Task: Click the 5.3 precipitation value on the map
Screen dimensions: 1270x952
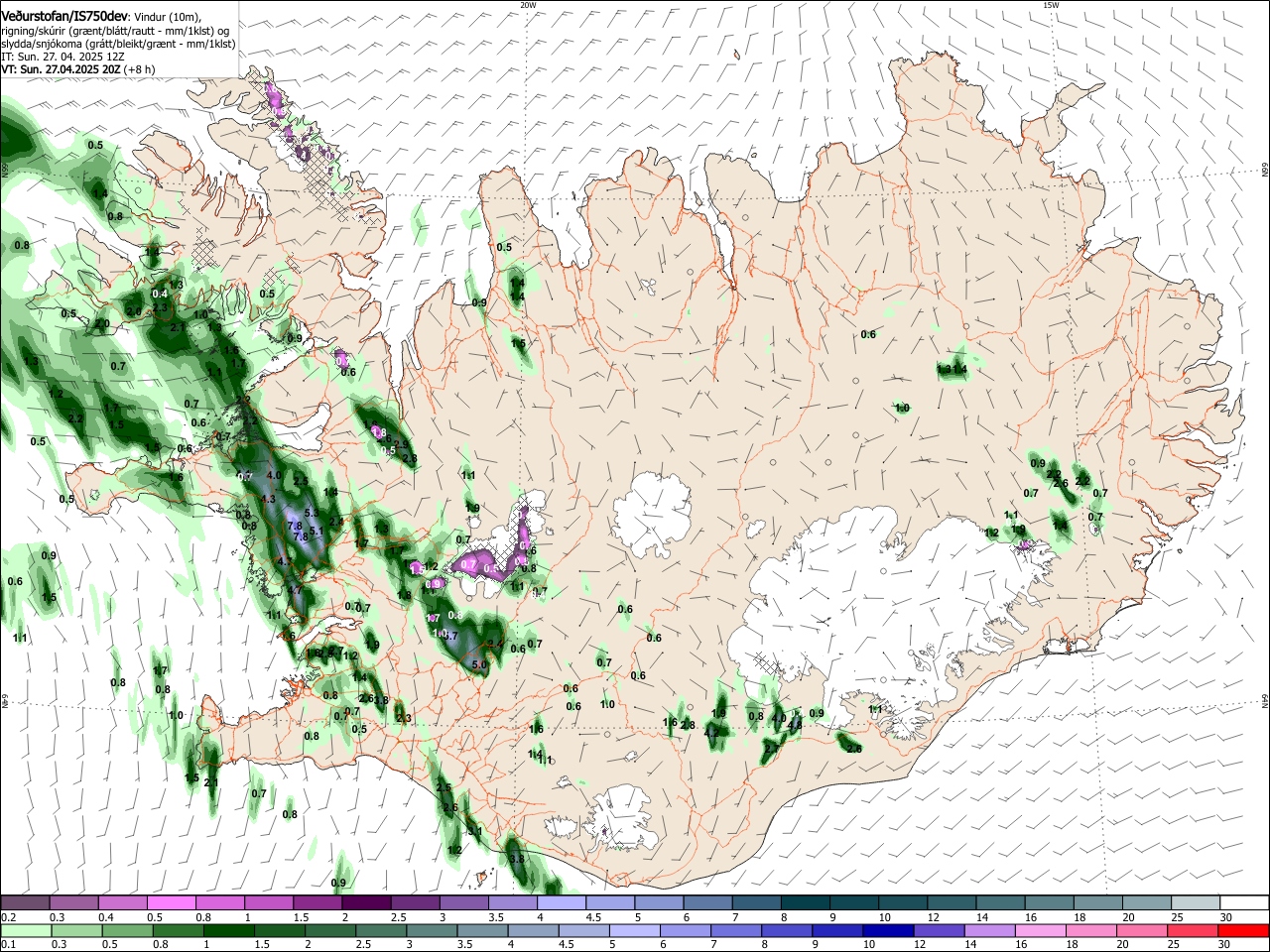Action: tap(311, 513)
